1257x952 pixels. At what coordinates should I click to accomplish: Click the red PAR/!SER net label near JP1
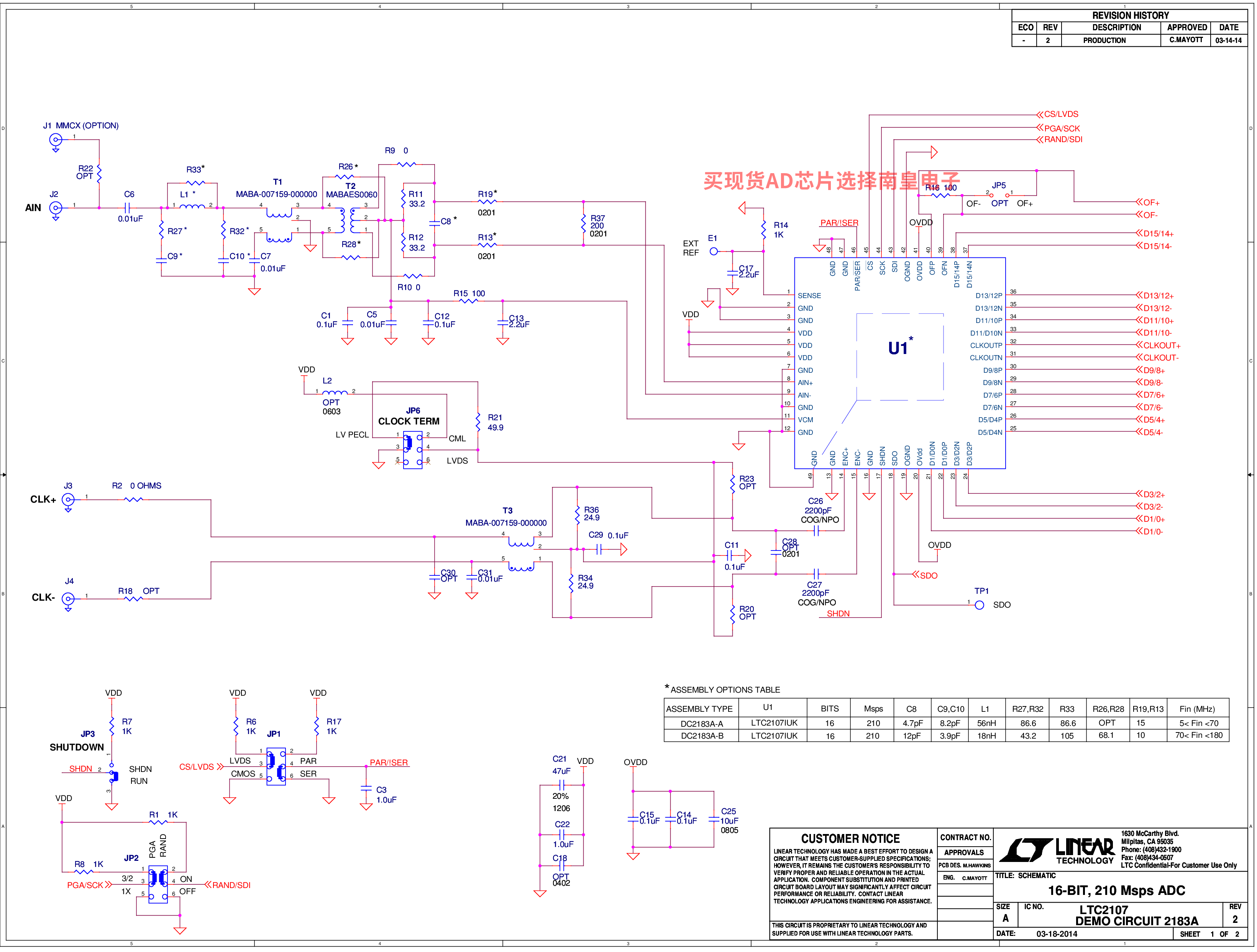389,763
